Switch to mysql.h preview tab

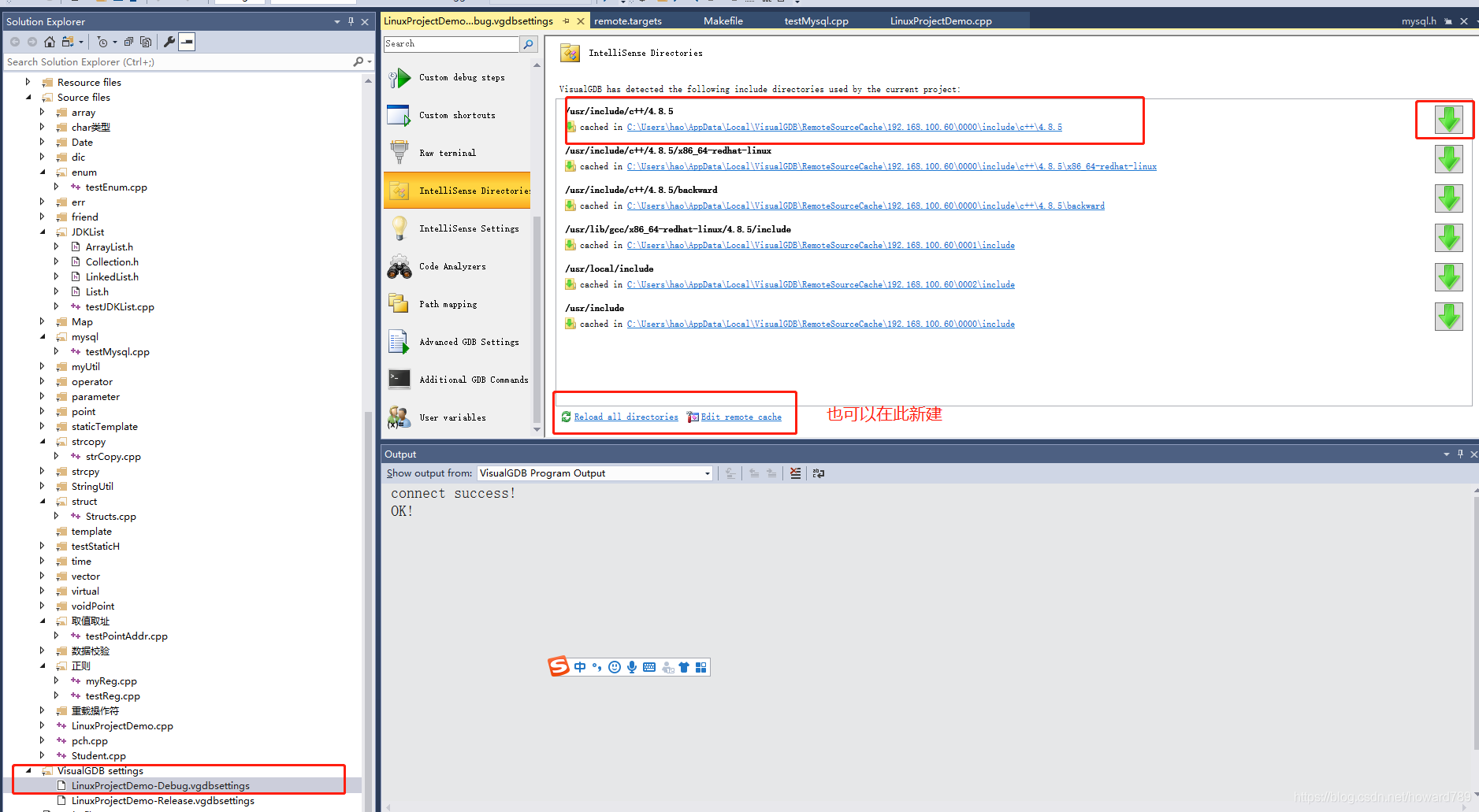(1418, 21)
